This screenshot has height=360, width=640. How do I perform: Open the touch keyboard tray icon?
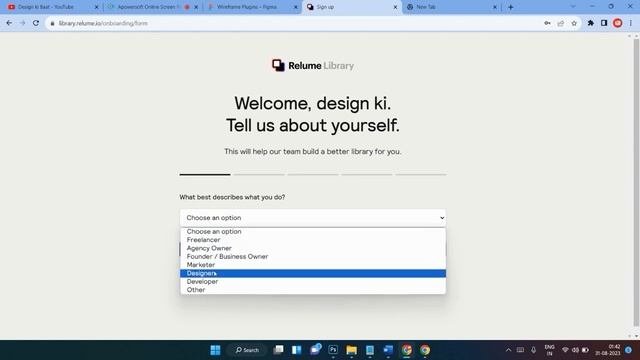(x=520, y=350)
